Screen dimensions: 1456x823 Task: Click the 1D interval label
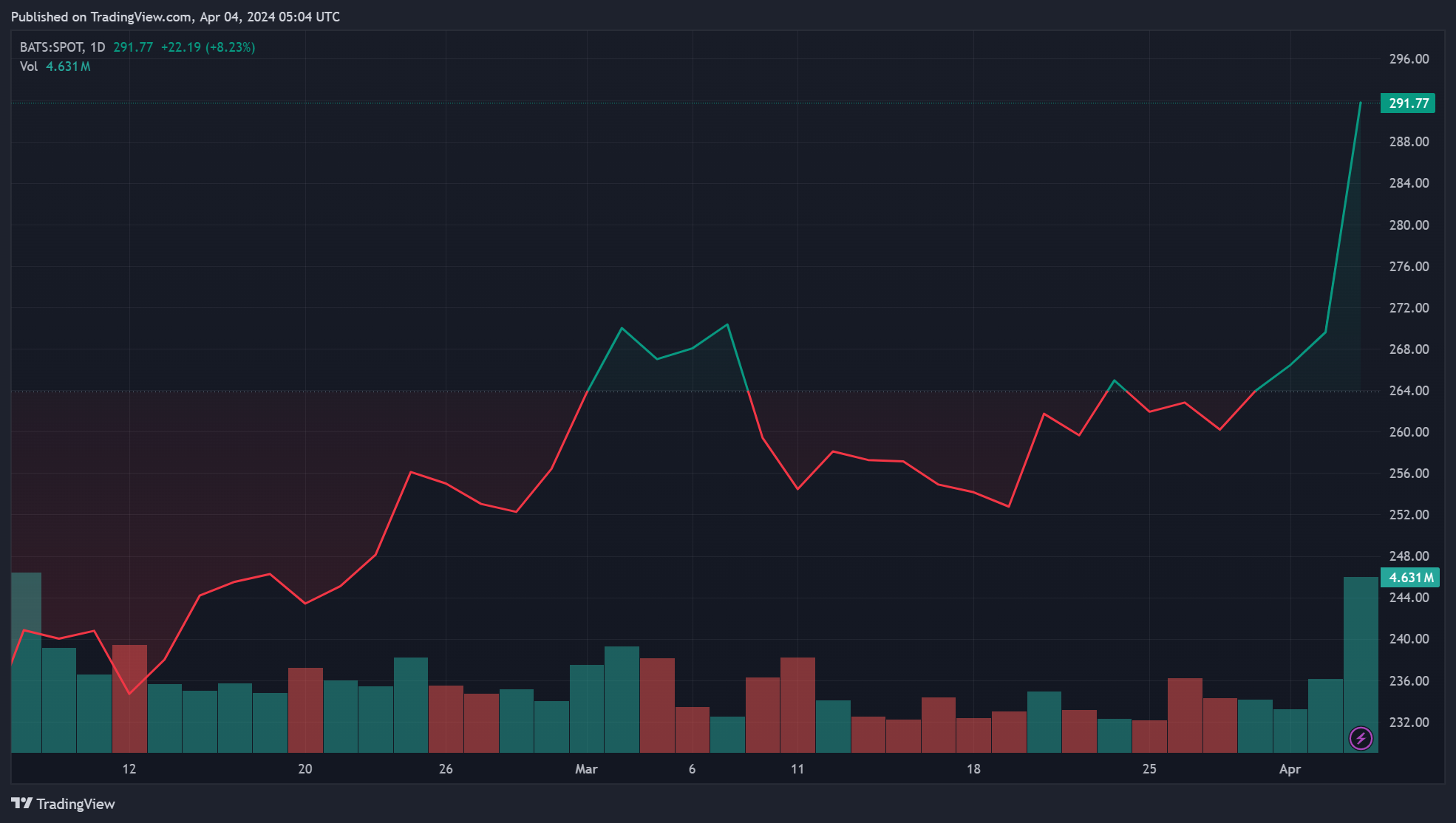pyautogui.click(x=98, y=47)
